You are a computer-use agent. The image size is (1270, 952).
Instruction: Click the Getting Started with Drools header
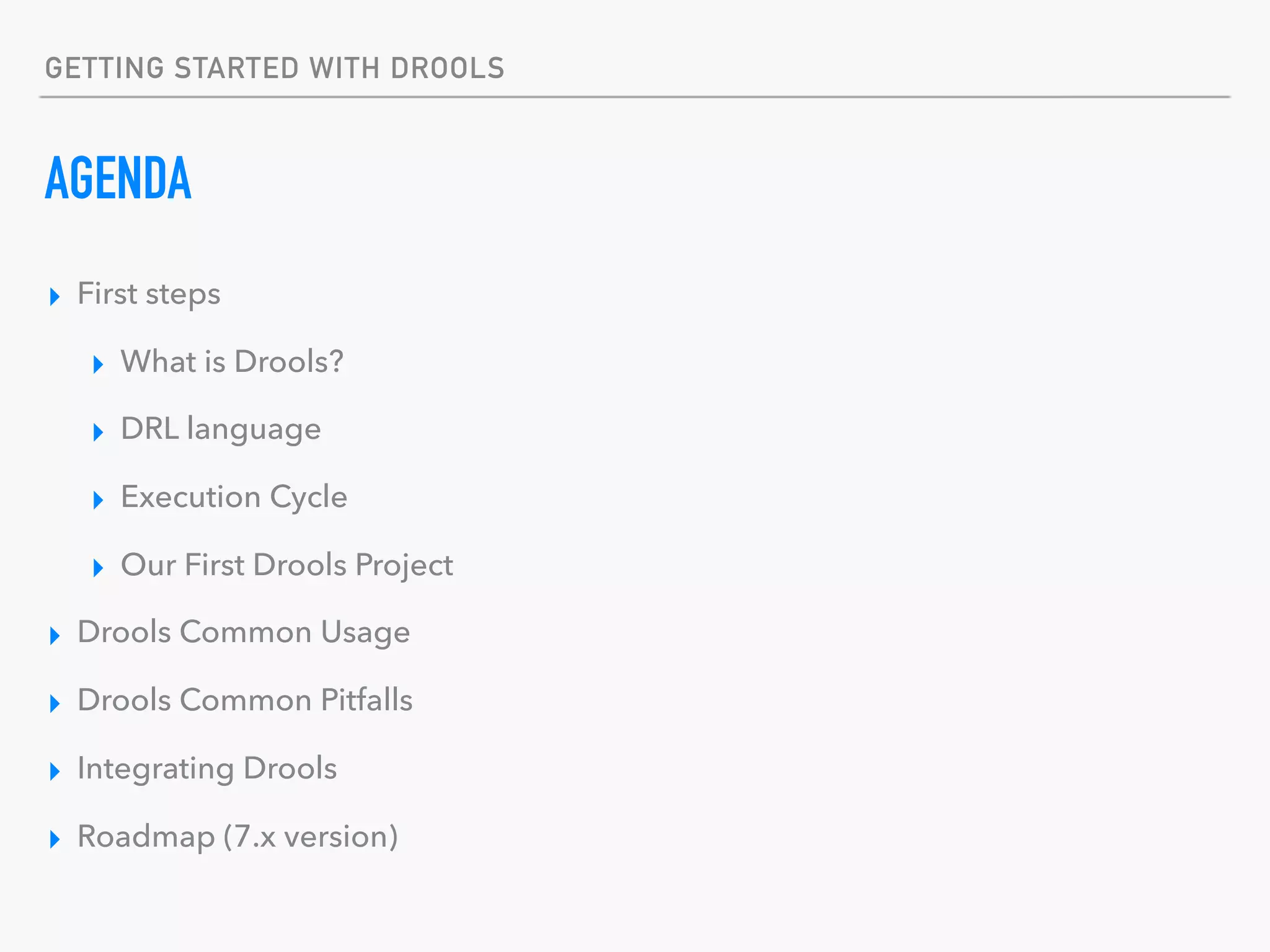coord(275,68)
